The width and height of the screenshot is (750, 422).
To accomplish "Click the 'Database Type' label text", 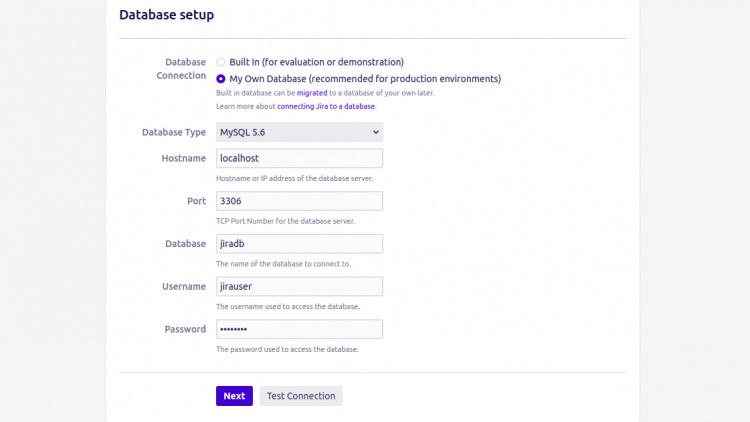I will (x=174, y=132).
